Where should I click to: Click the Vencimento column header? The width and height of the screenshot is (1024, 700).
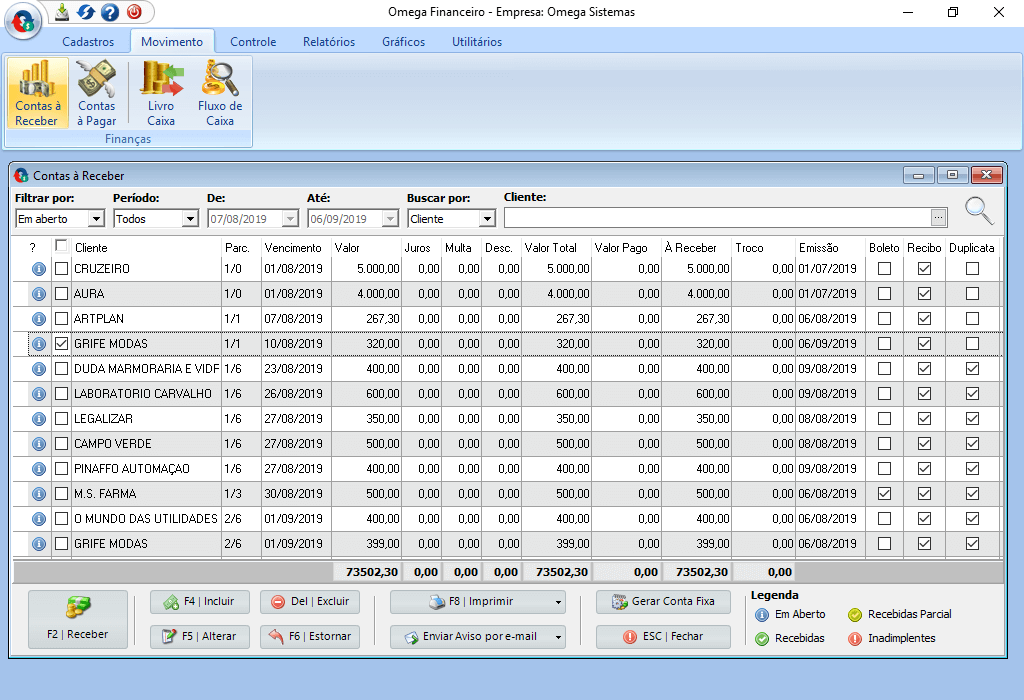(293, 247)
